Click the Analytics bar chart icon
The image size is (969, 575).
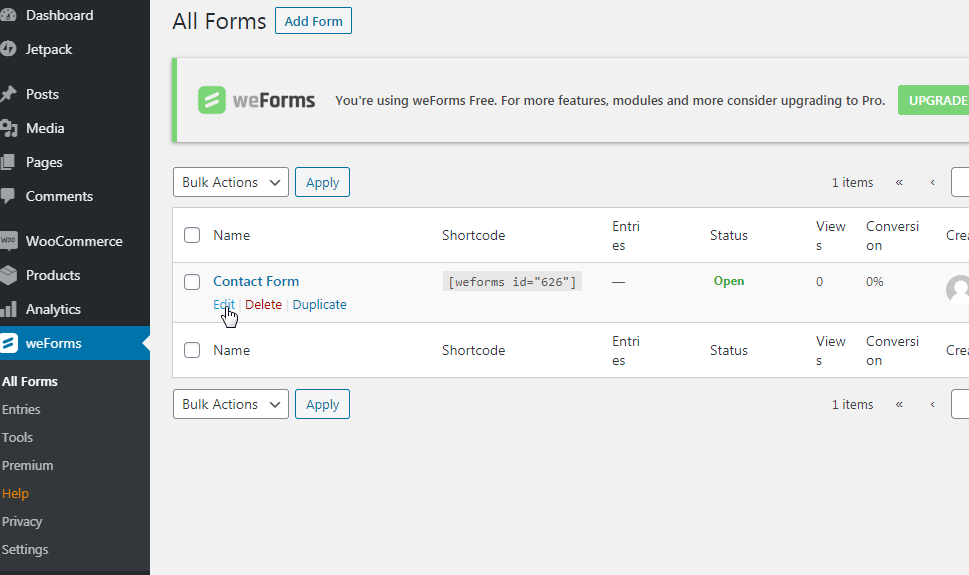[x=8, y=309]
